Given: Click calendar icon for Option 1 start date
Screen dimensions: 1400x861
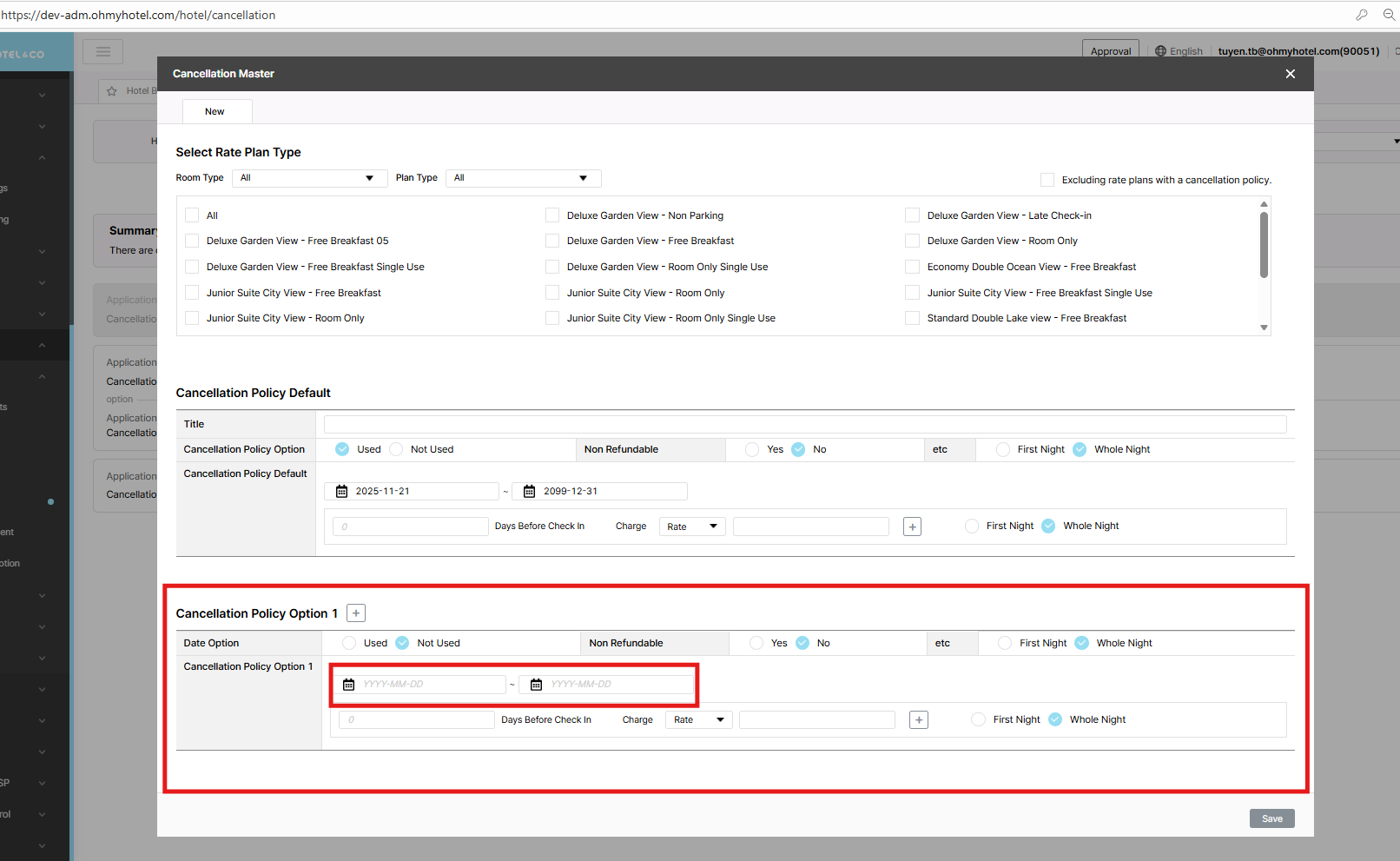Looking at the screenshot, I should 349,685.
